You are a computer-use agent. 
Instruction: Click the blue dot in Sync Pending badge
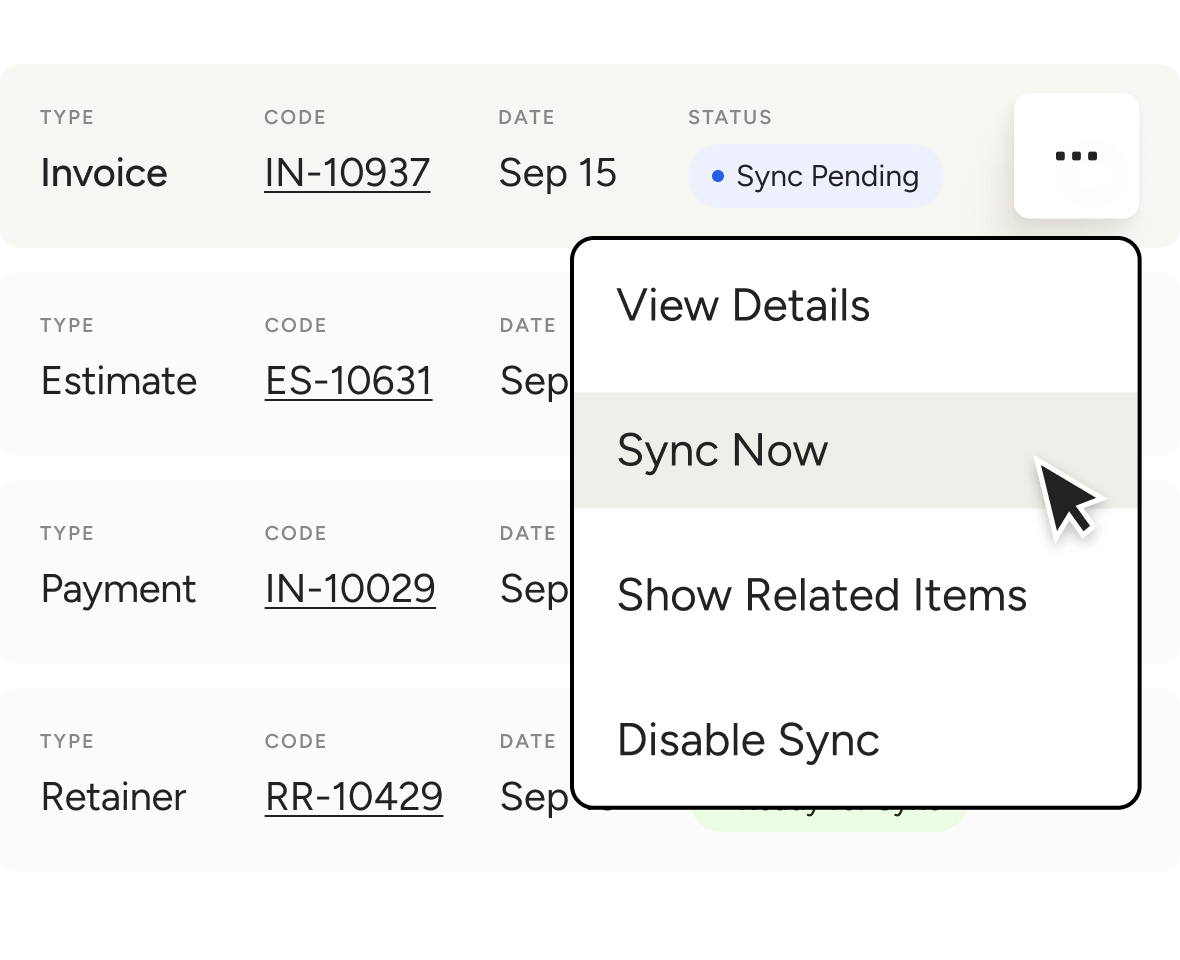[717, 177]
